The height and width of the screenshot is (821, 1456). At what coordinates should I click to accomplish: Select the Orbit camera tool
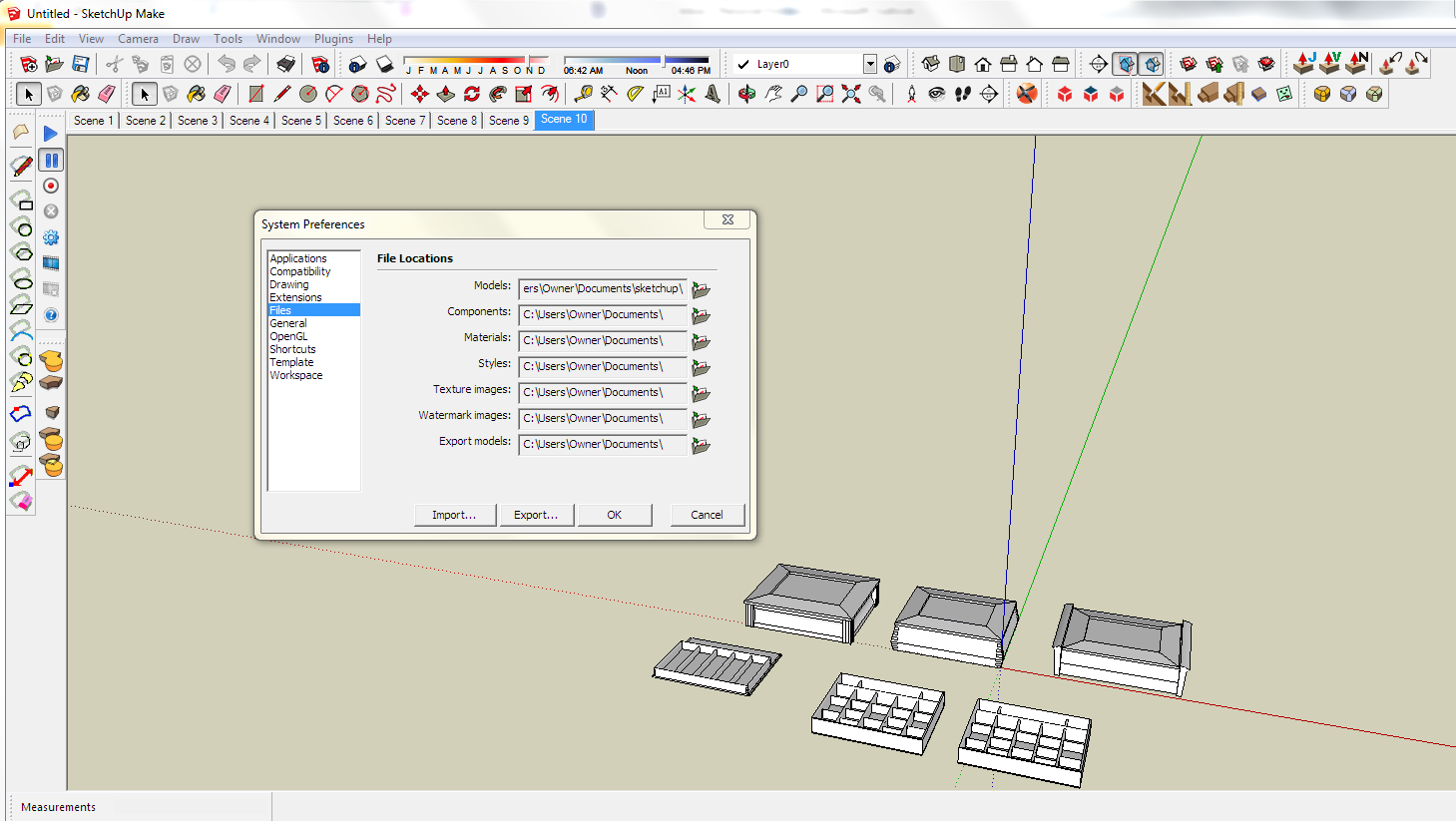[x=747, y=94]
